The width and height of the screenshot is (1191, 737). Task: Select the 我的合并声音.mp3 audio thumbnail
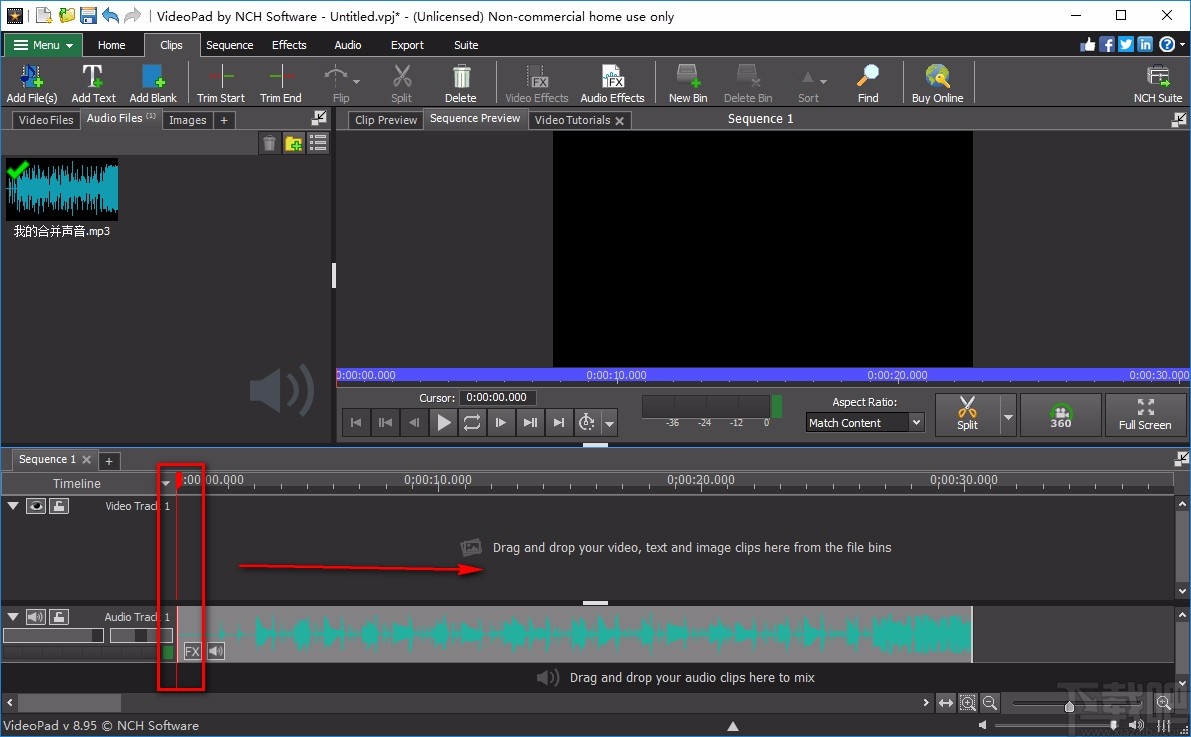pyautogui.click(x=62, y=189)
